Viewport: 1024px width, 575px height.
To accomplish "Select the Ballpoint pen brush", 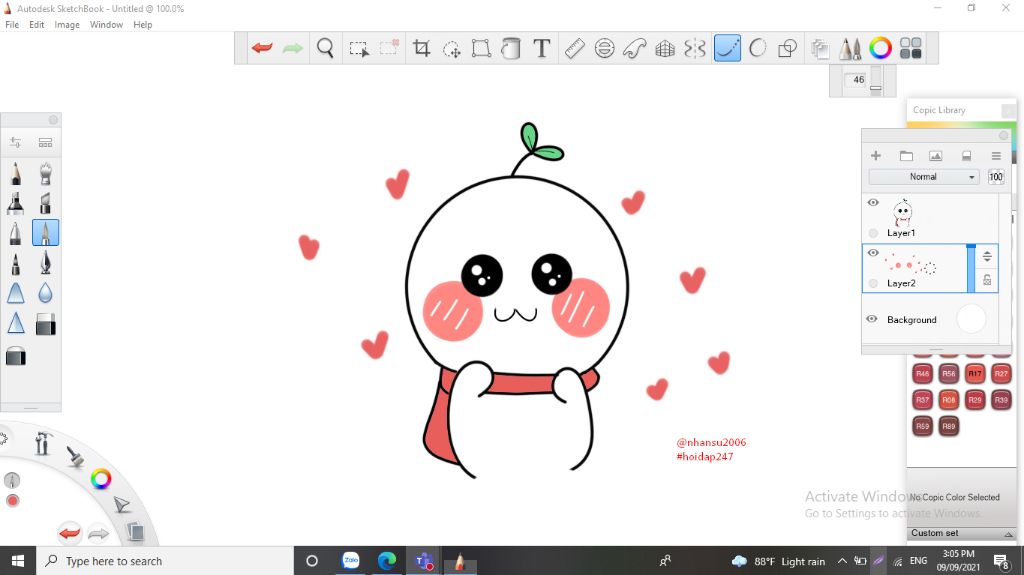I will 16,233.
